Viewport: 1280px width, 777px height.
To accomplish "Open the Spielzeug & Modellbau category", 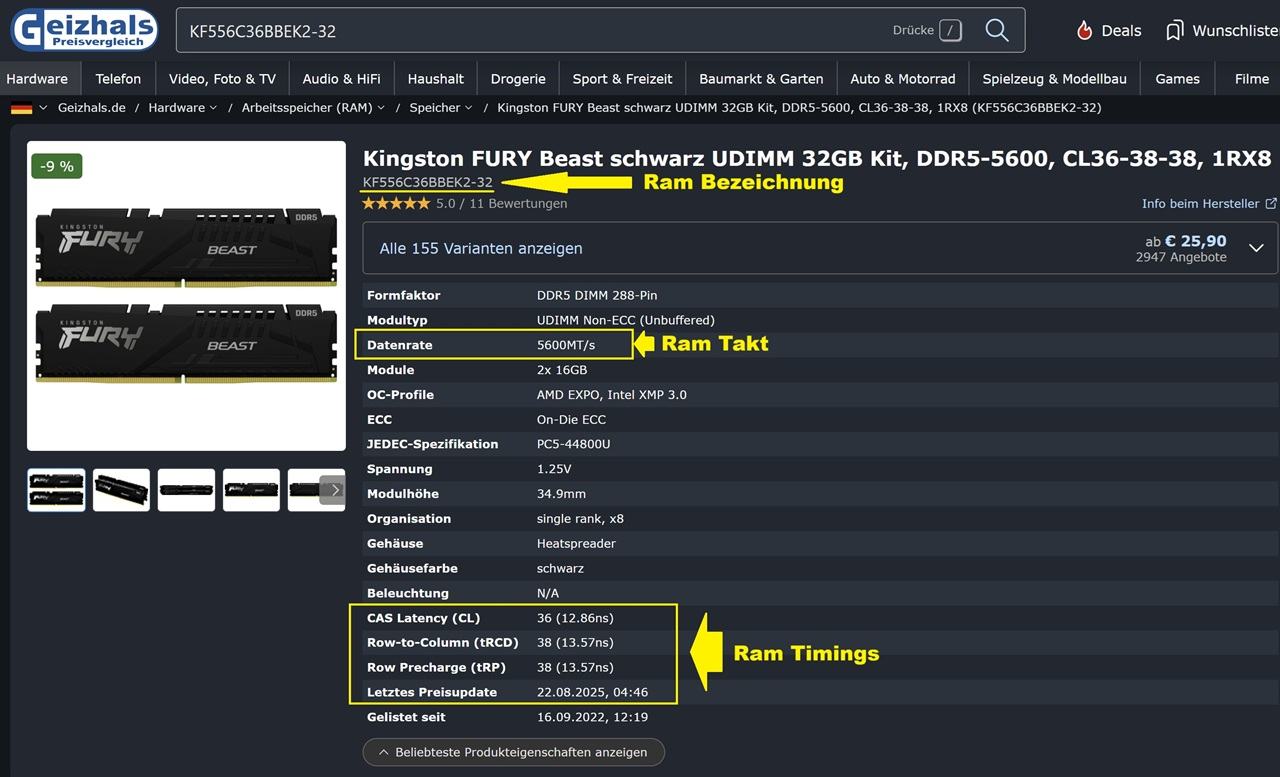I will pyautogui.click(x=1055, y=79).
